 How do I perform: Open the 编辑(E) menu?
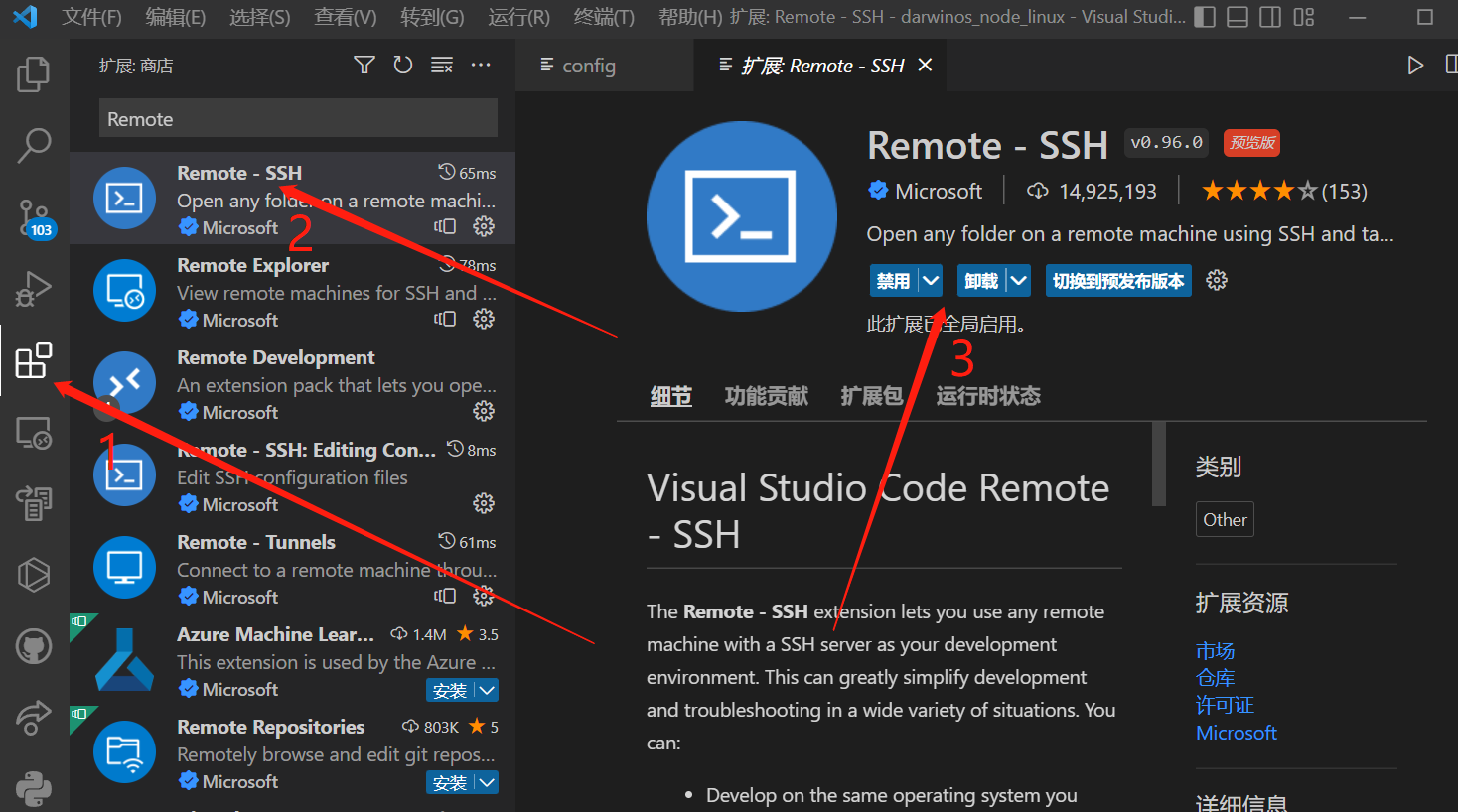tap(175, 17)
